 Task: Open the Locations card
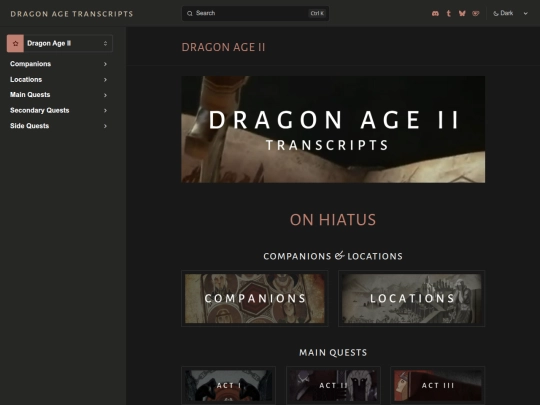[412, 298]
